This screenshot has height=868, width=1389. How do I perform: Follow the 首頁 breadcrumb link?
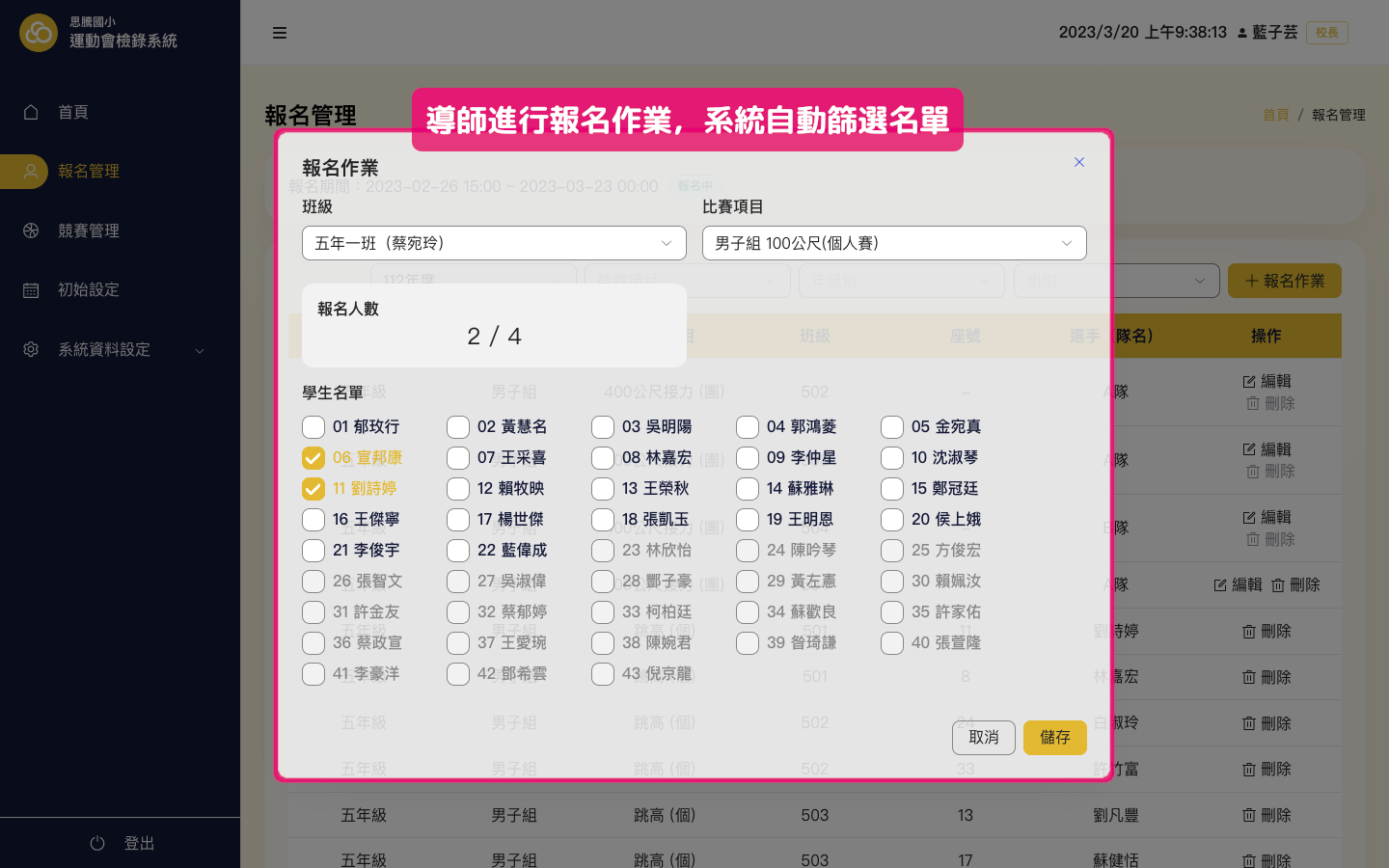(x=1275, y=114)
